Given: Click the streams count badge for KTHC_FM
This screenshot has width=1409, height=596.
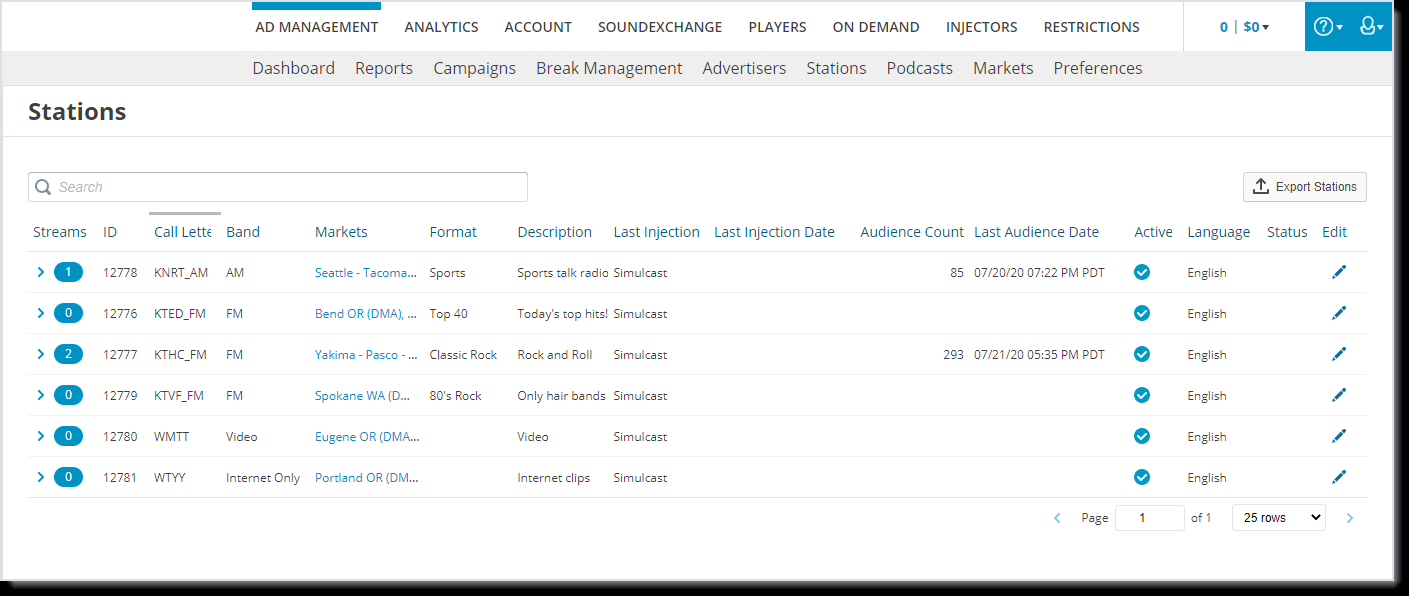Looking at the screenshot, I should click(68, 354).
